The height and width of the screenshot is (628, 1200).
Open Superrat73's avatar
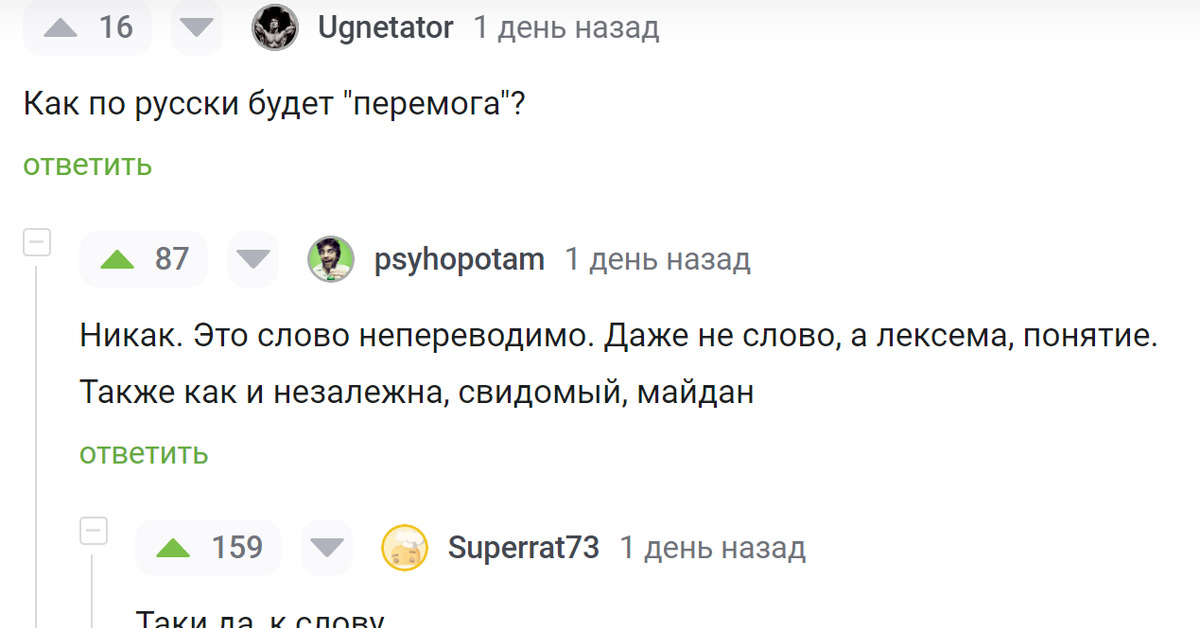(x=405, y=548)
